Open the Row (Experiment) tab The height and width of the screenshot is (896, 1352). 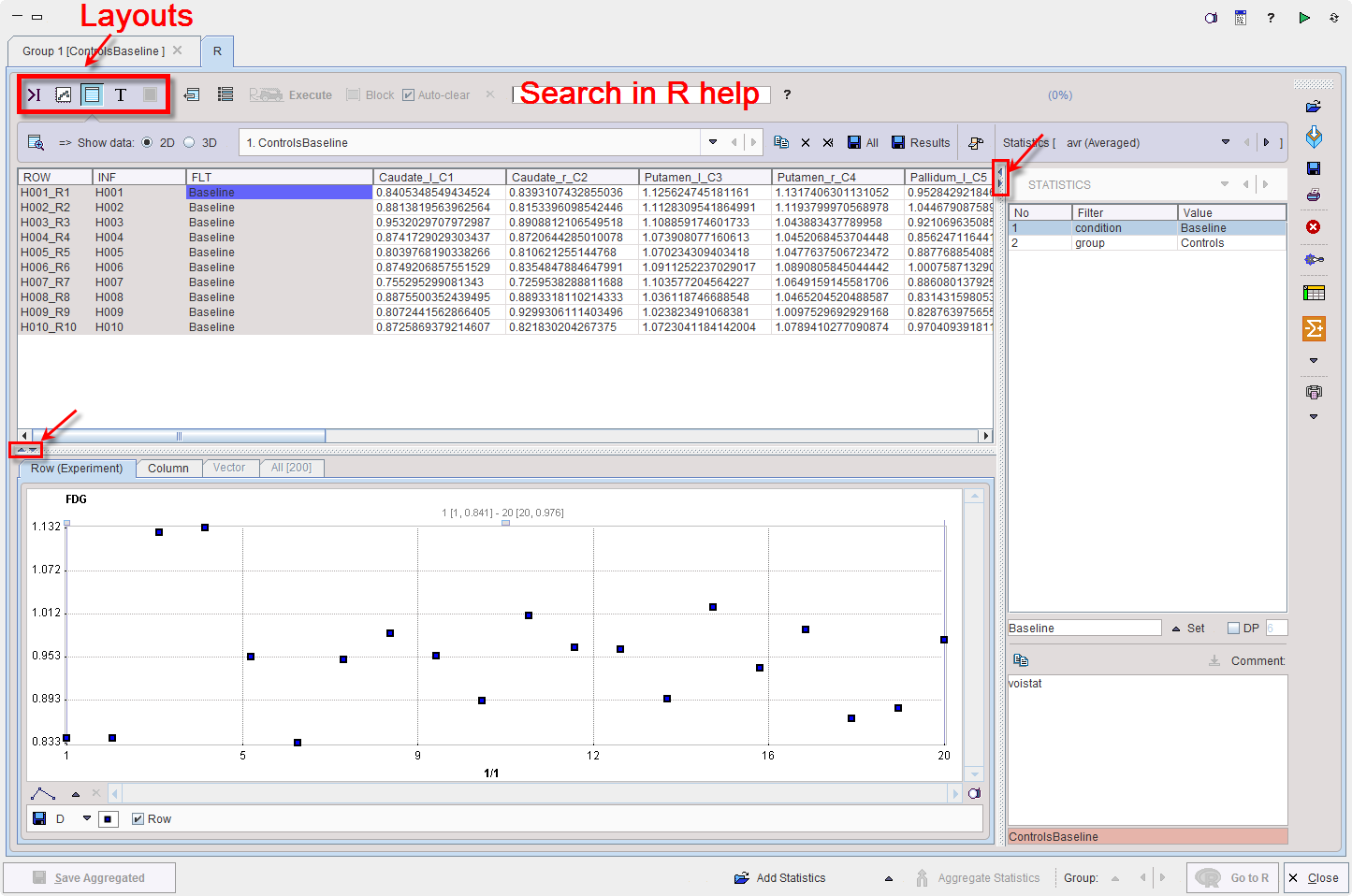point(77,468)
